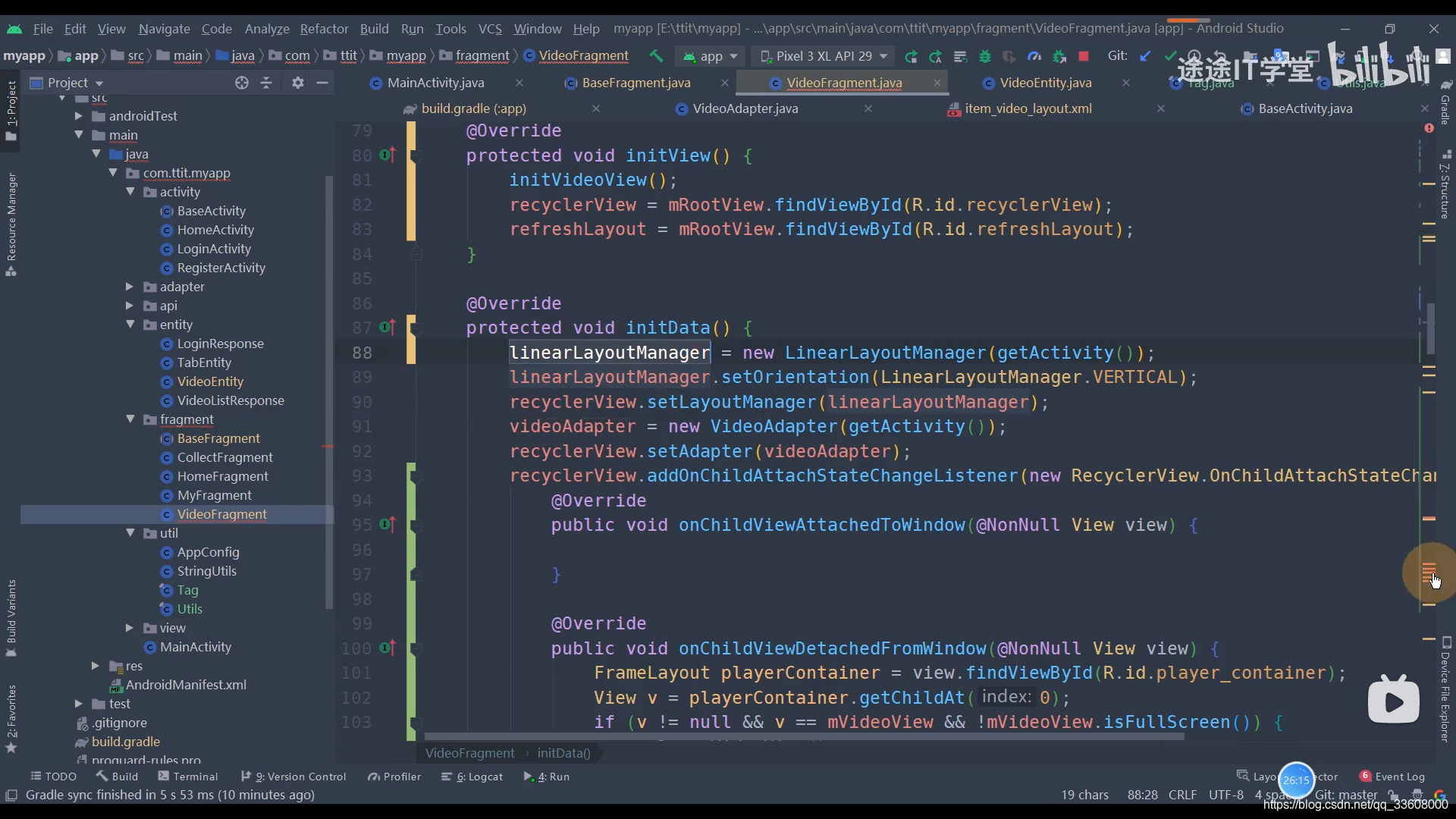Expand the util package in project tree

[131, 533]
